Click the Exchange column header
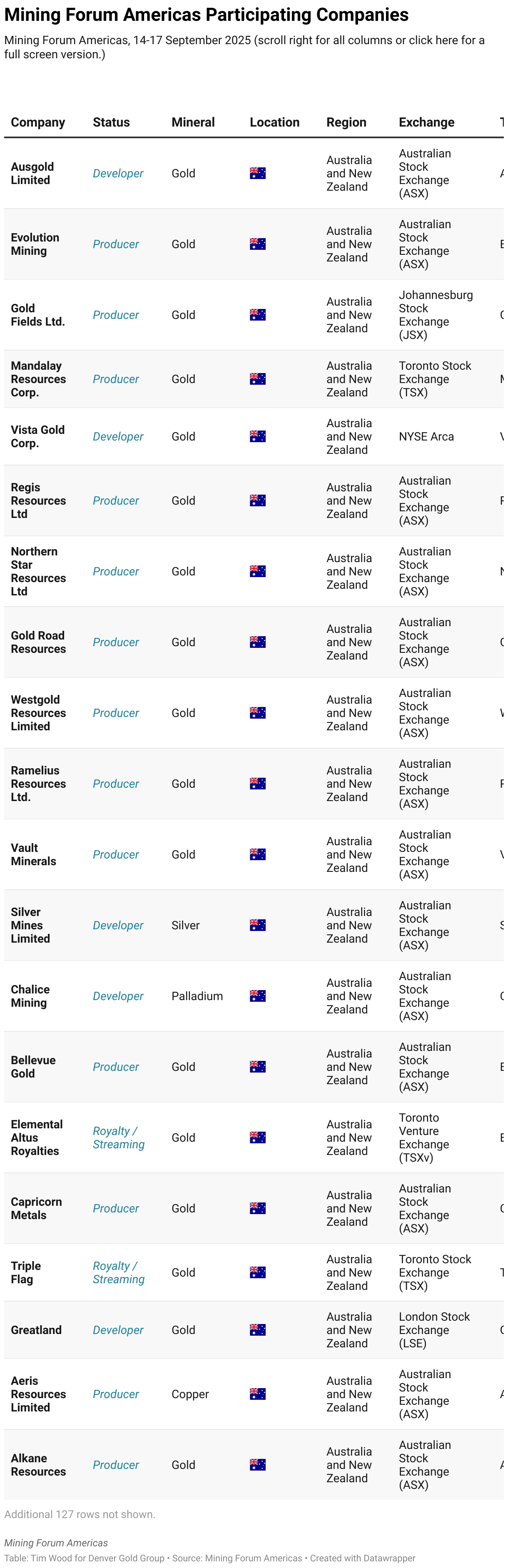508x1568 pixels. (x=426, y=122)
